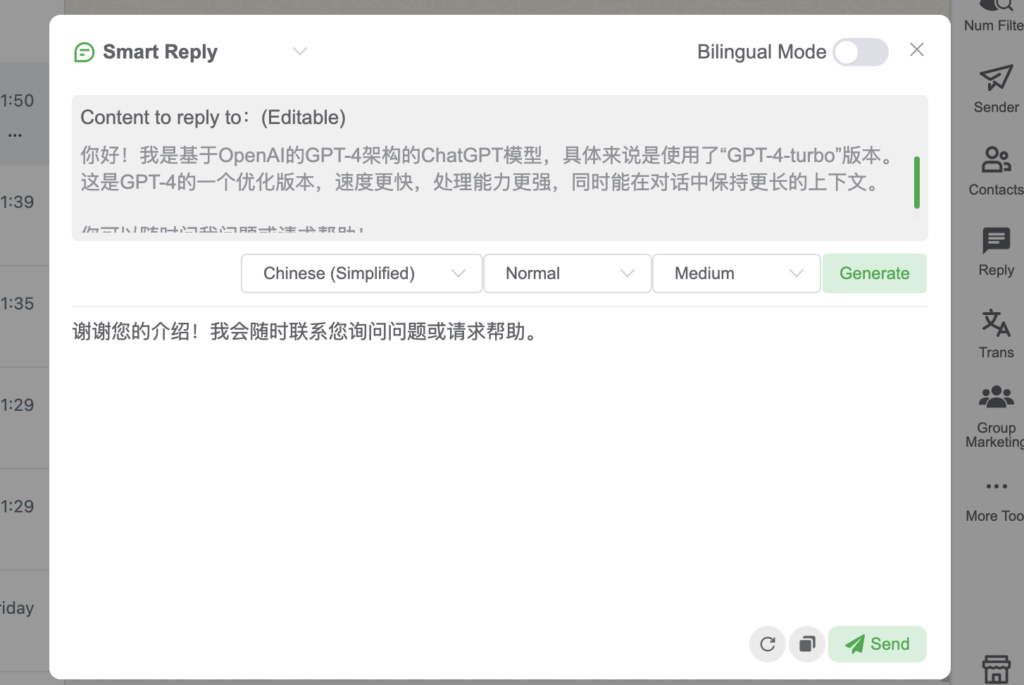Open the Normal tone dropdown
This screenshot has width=1024, height=685.
[x=568, y=273]
